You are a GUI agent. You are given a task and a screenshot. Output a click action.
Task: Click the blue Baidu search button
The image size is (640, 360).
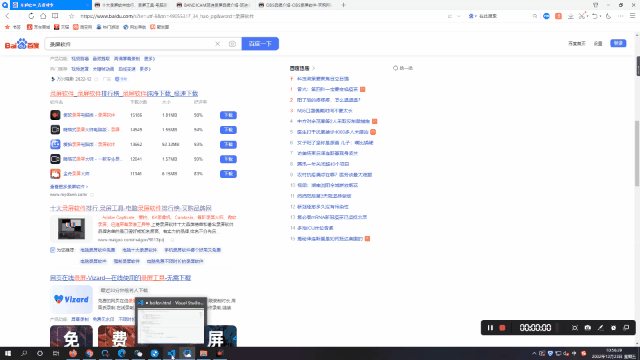pos(260,44)
